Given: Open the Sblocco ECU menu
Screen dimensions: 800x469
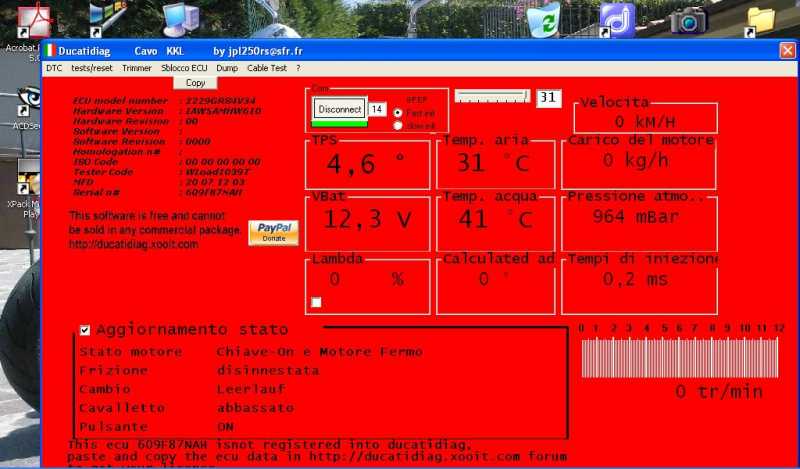Looking at the screenshot, I should click(184, 68).
